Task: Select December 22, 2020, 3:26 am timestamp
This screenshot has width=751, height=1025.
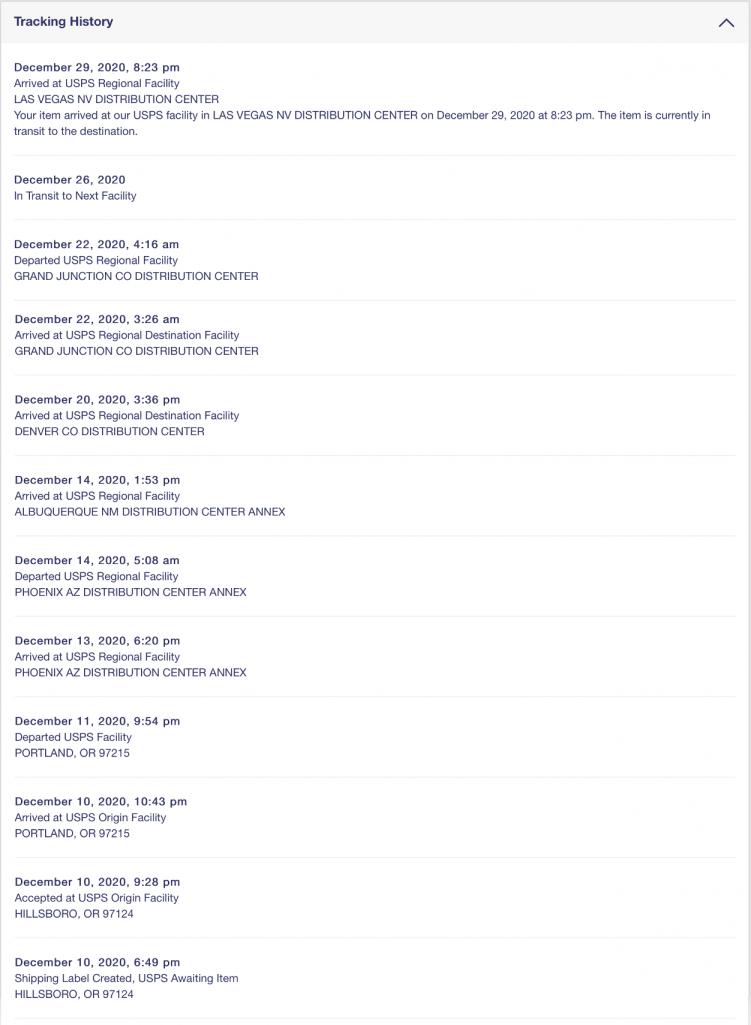Action: 97,320
